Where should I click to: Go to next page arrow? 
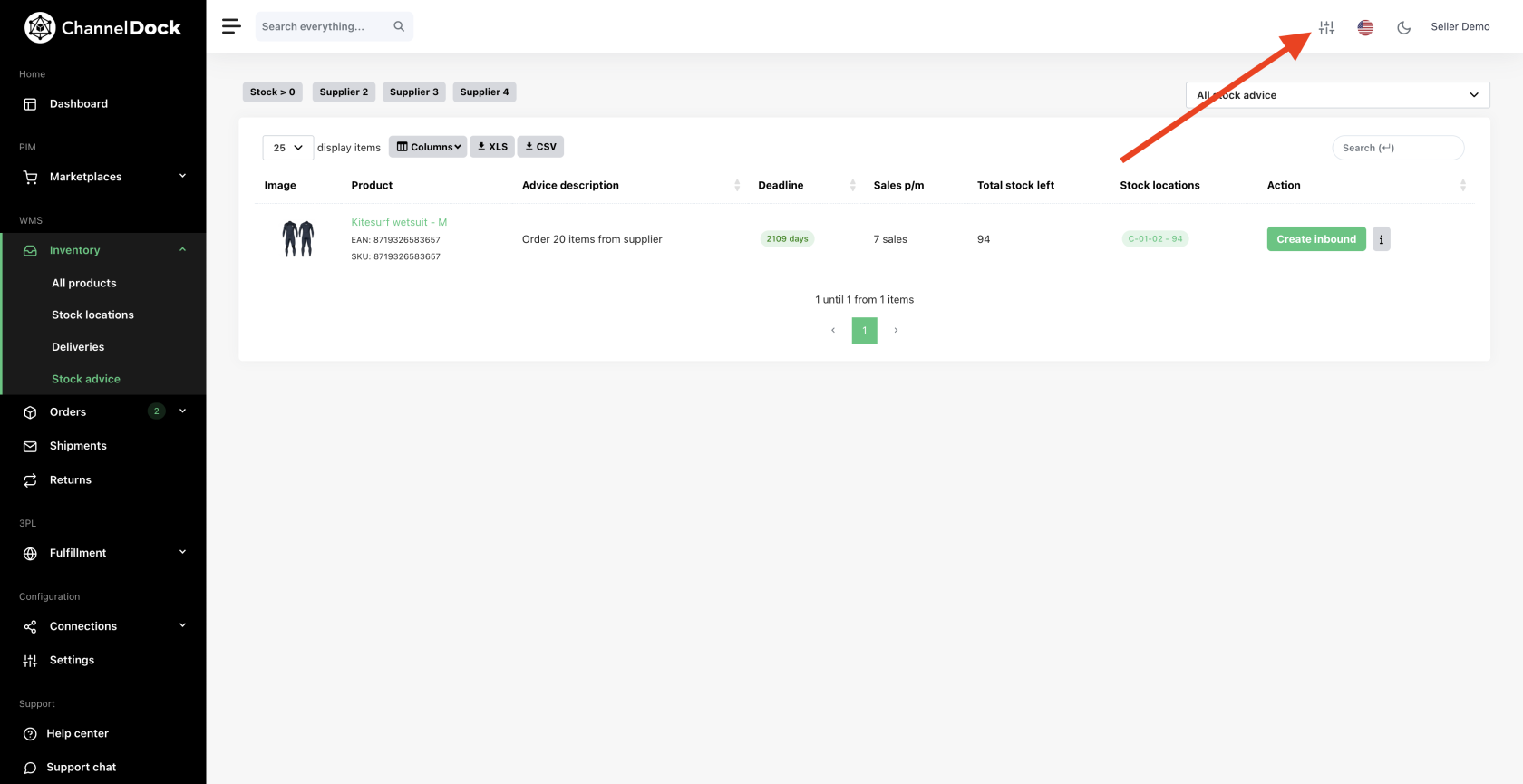click(896, 330)
